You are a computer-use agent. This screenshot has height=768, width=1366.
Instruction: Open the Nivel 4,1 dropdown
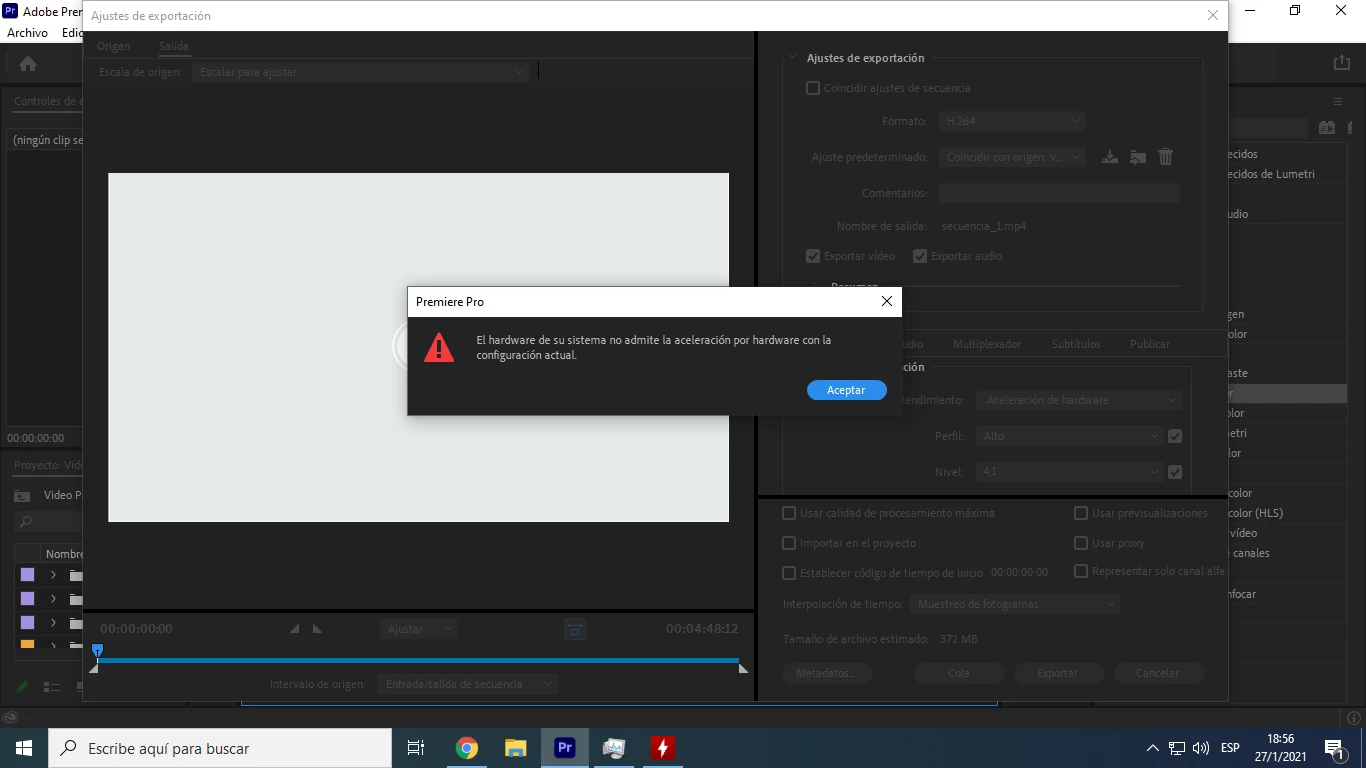point(1070,472)
